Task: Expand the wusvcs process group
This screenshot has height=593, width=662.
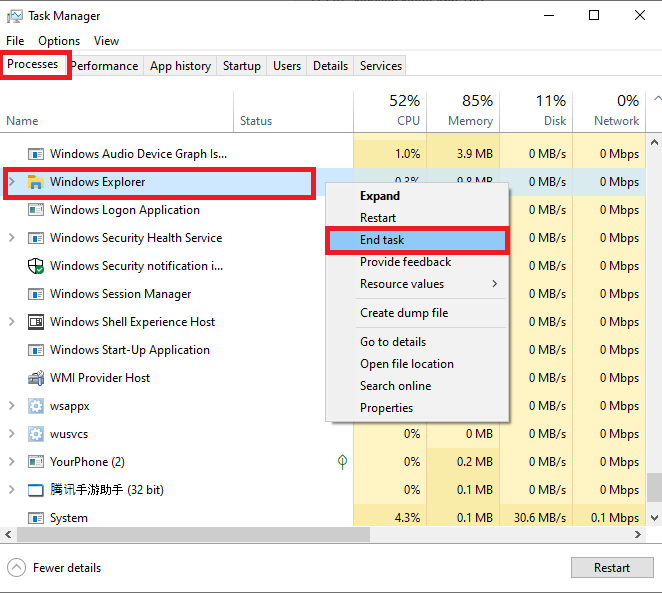Action: [12, 434]
